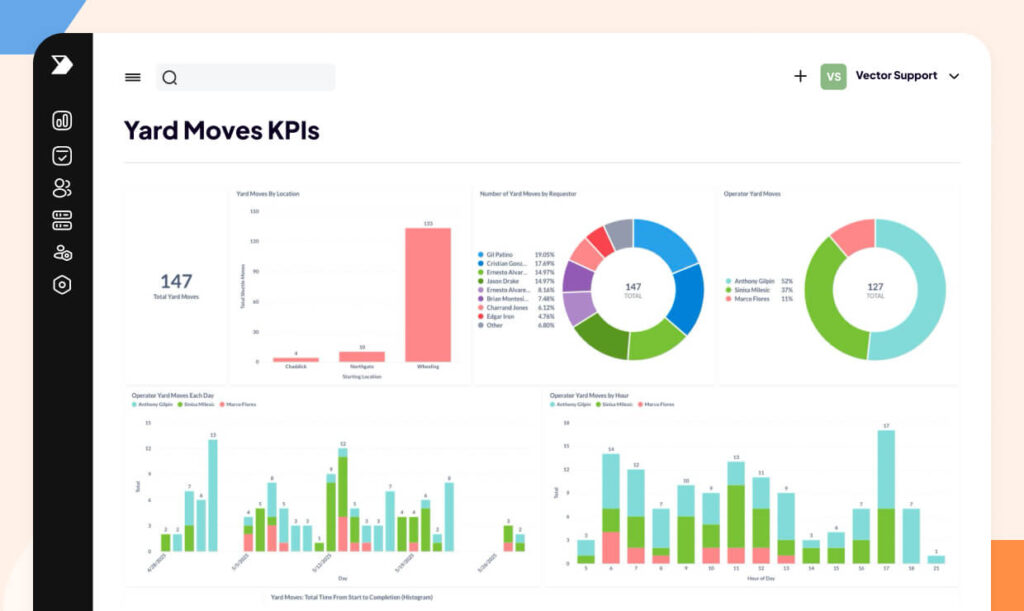
Task: Click the Hour of Day axis label
Action: click(x=761, y=578)
